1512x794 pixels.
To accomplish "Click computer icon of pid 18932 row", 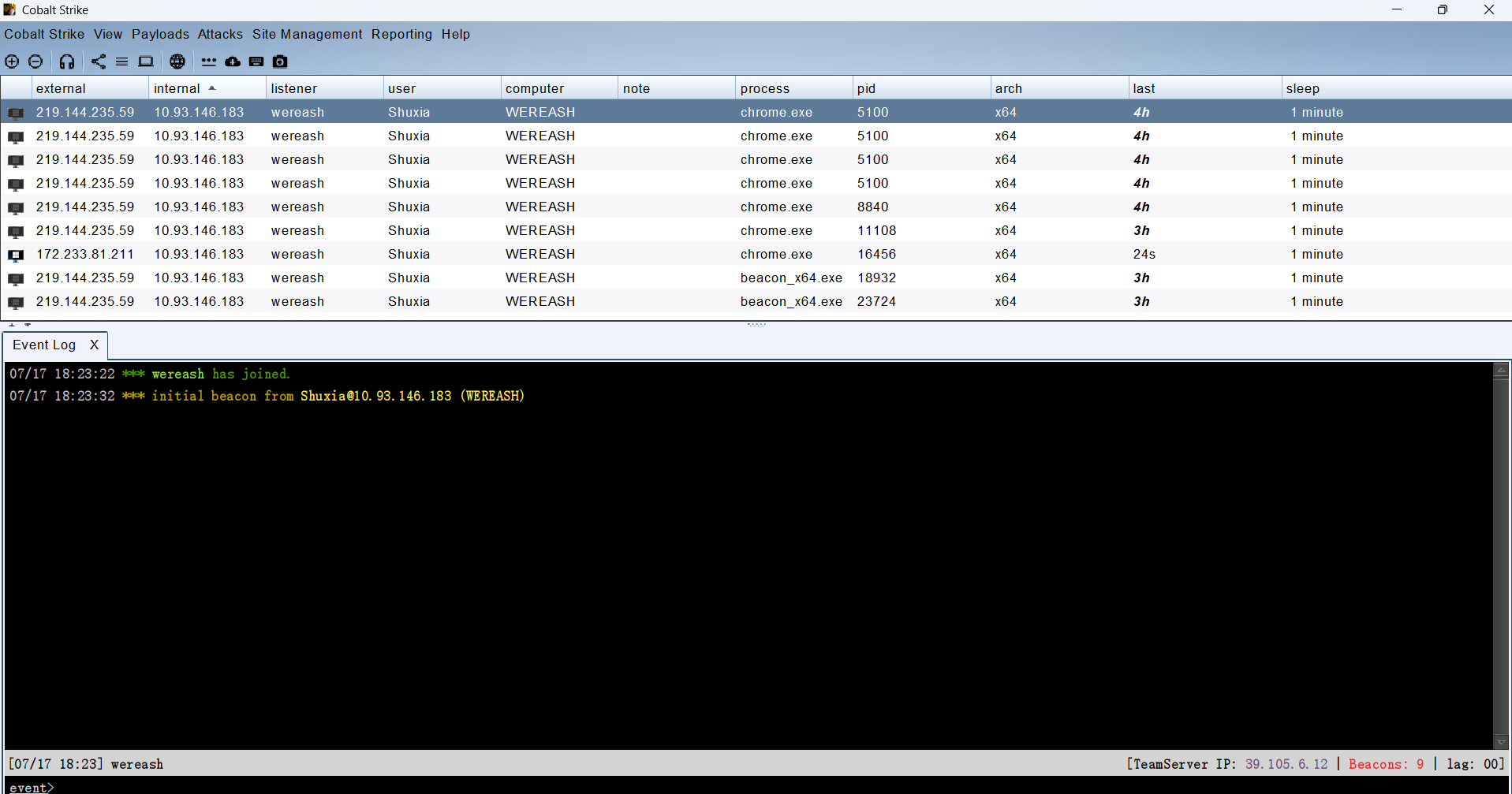I will pos(16,278).
